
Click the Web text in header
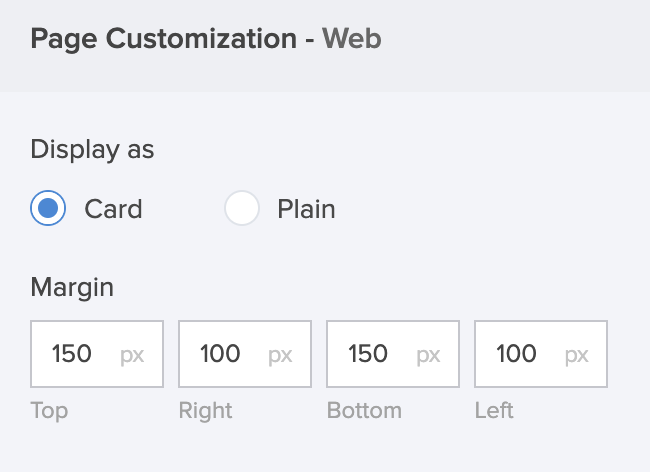pos(351,40)
